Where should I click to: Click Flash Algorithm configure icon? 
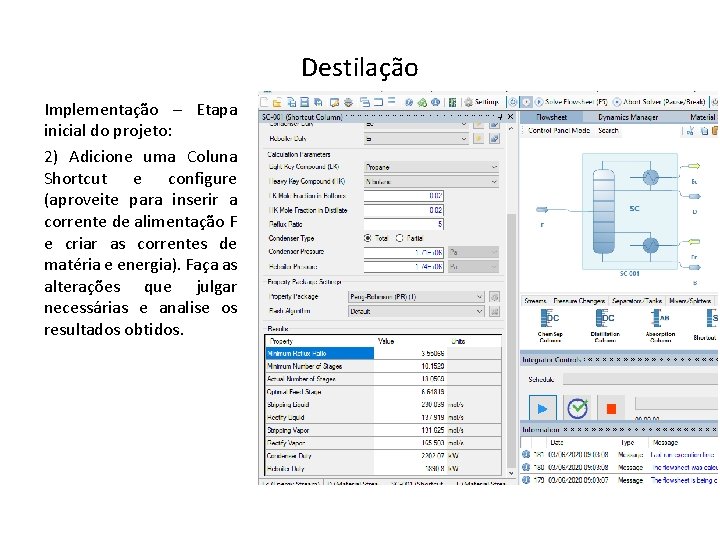tap(494, 311)
